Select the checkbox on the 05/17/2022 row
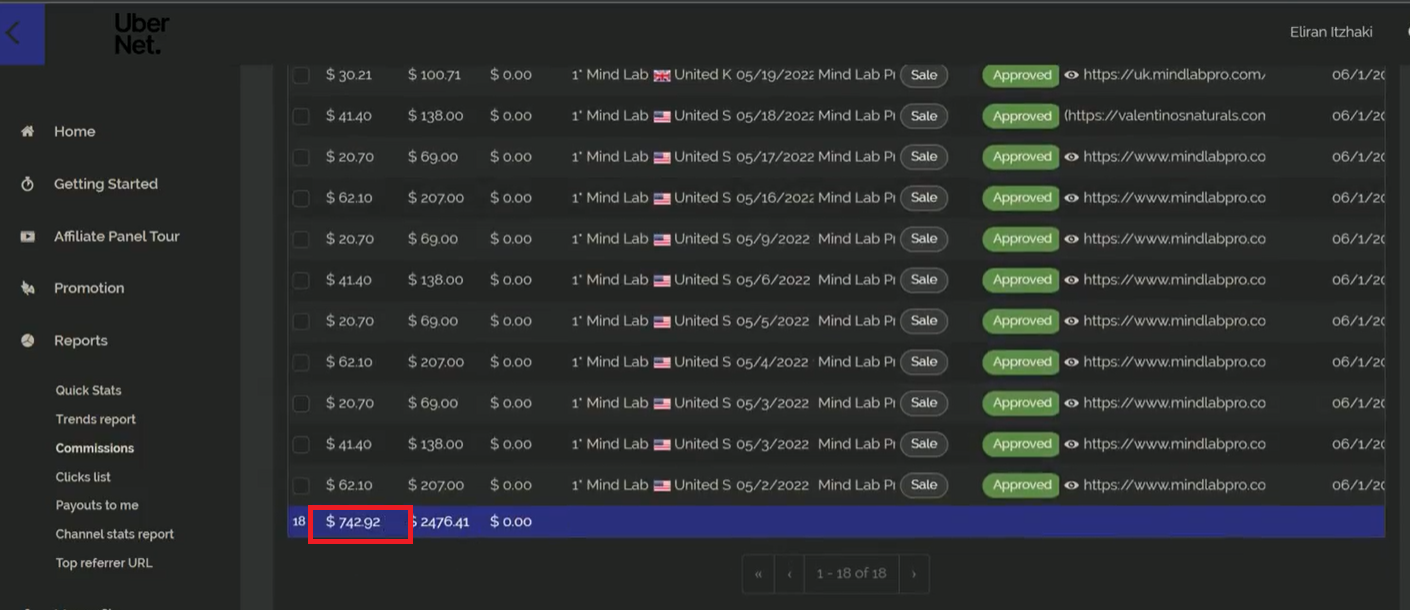Image resolution: width=1410 pixels, height=610 pixels. [x=301, y=157]
